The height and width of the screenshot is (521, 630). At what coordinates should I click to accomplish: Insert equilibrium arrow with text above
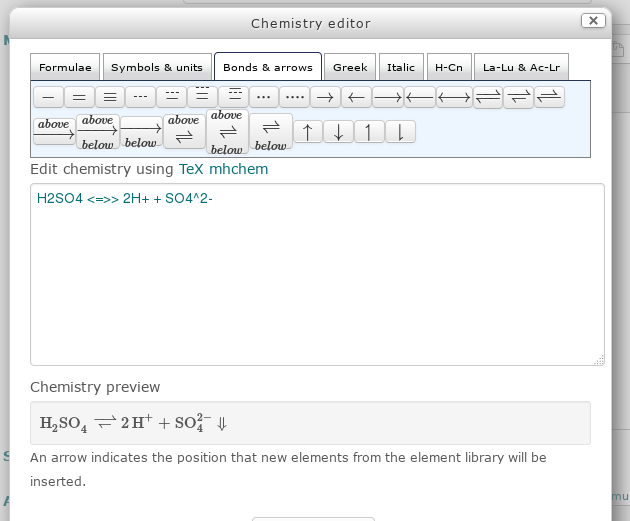(184, 131)
